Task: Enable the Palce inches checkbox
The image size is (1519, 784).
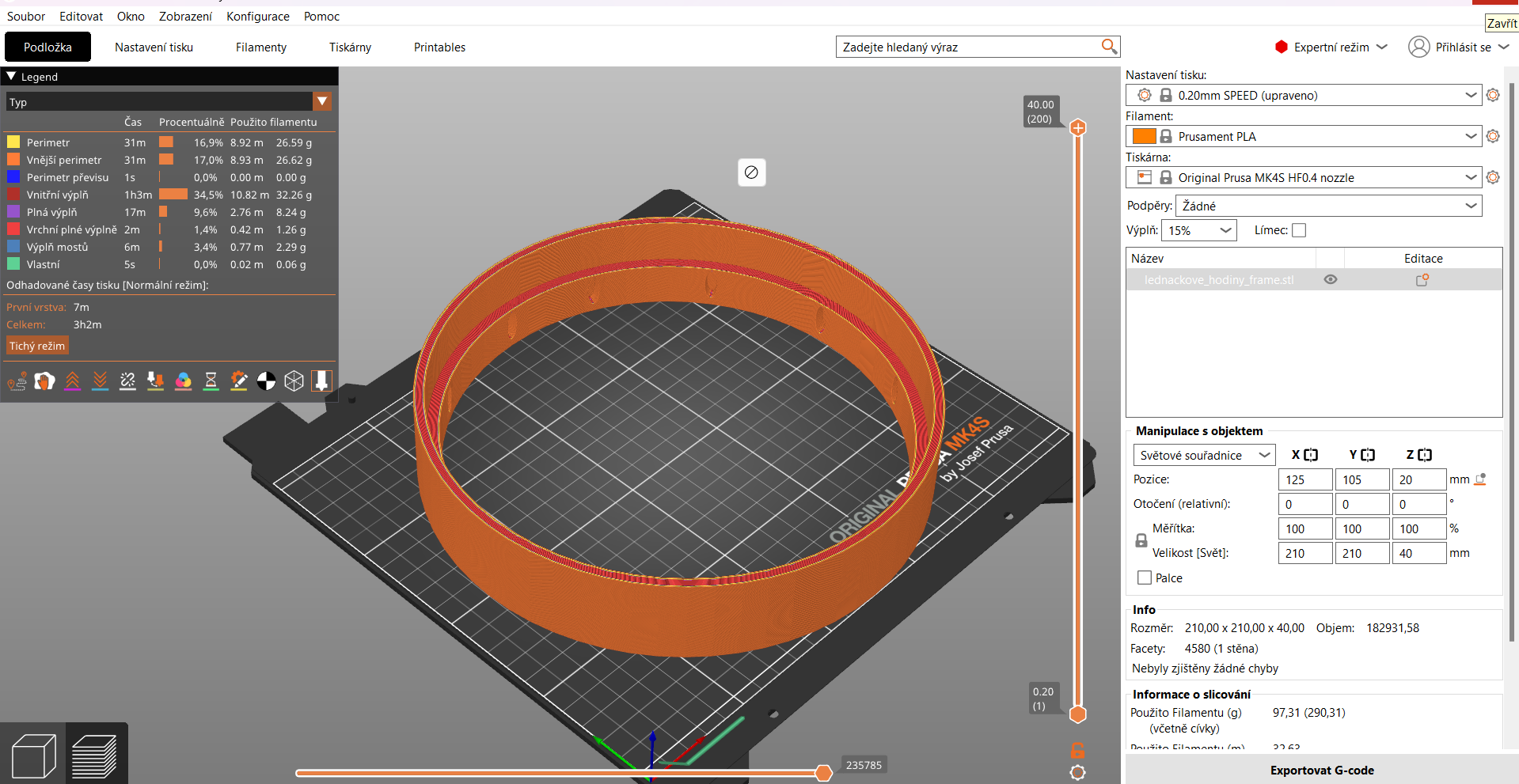Action: point(1145,578)
